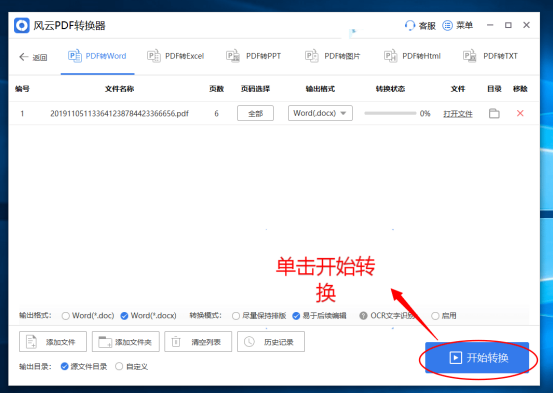Switch to the PDF转Word tab
This screenshot has height=393, width=553.
[97, 56]
